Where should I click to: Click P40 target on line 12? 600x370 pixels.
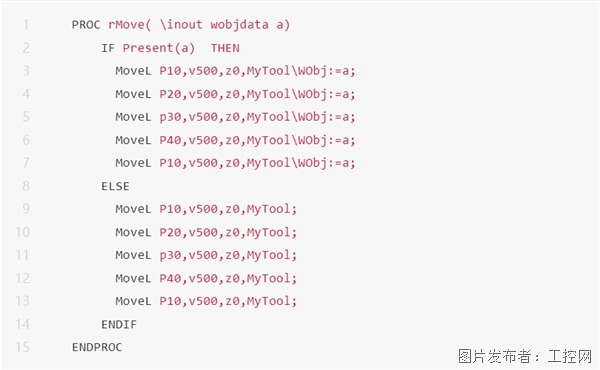tap(170, 279)
